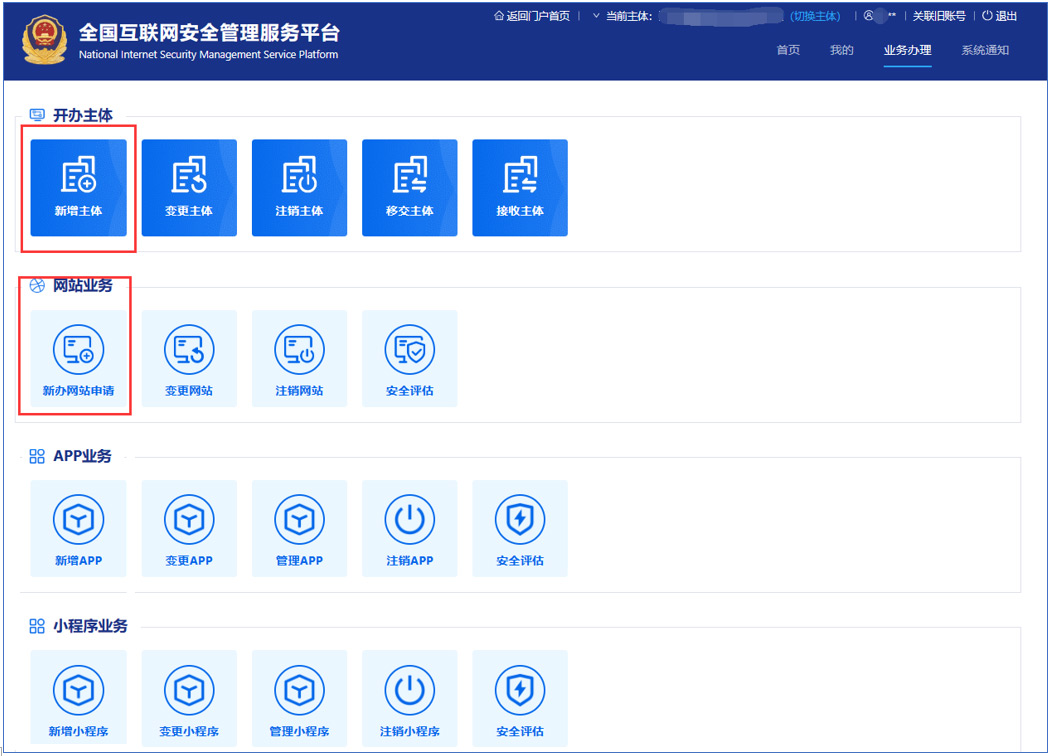Open 安全评估 in the 网站业务 section
The image size is (1051, 756).
tap(409, 358)
